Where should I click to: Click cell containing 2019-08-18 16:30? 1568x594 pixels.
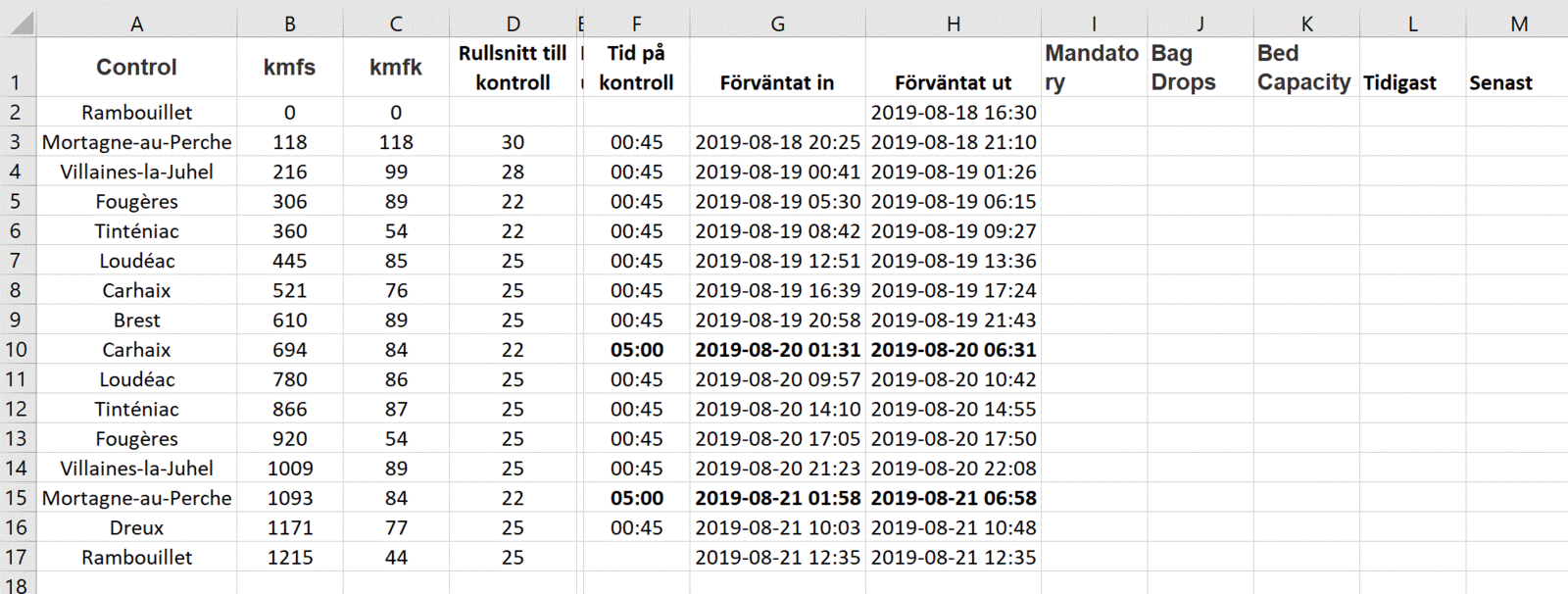coord(953,113)
